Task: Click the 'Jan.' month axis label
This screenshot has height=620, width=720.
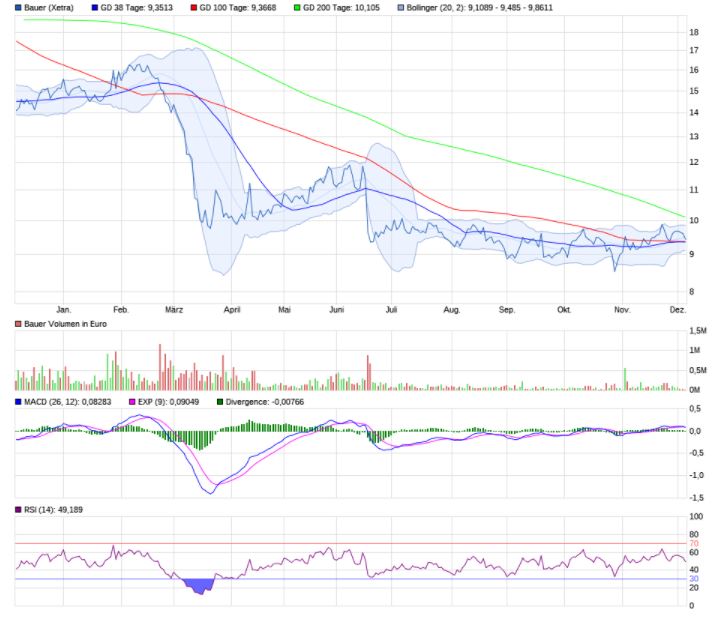Action: [x=64, y=310]
